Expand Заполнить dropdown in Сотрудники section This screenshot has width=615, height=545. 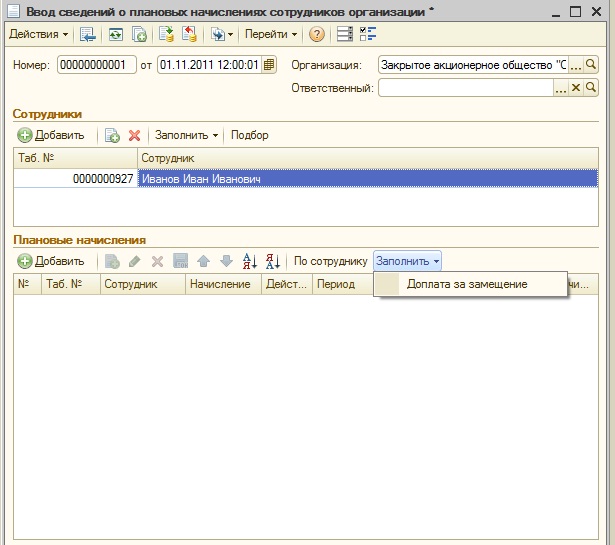point(186,135)
